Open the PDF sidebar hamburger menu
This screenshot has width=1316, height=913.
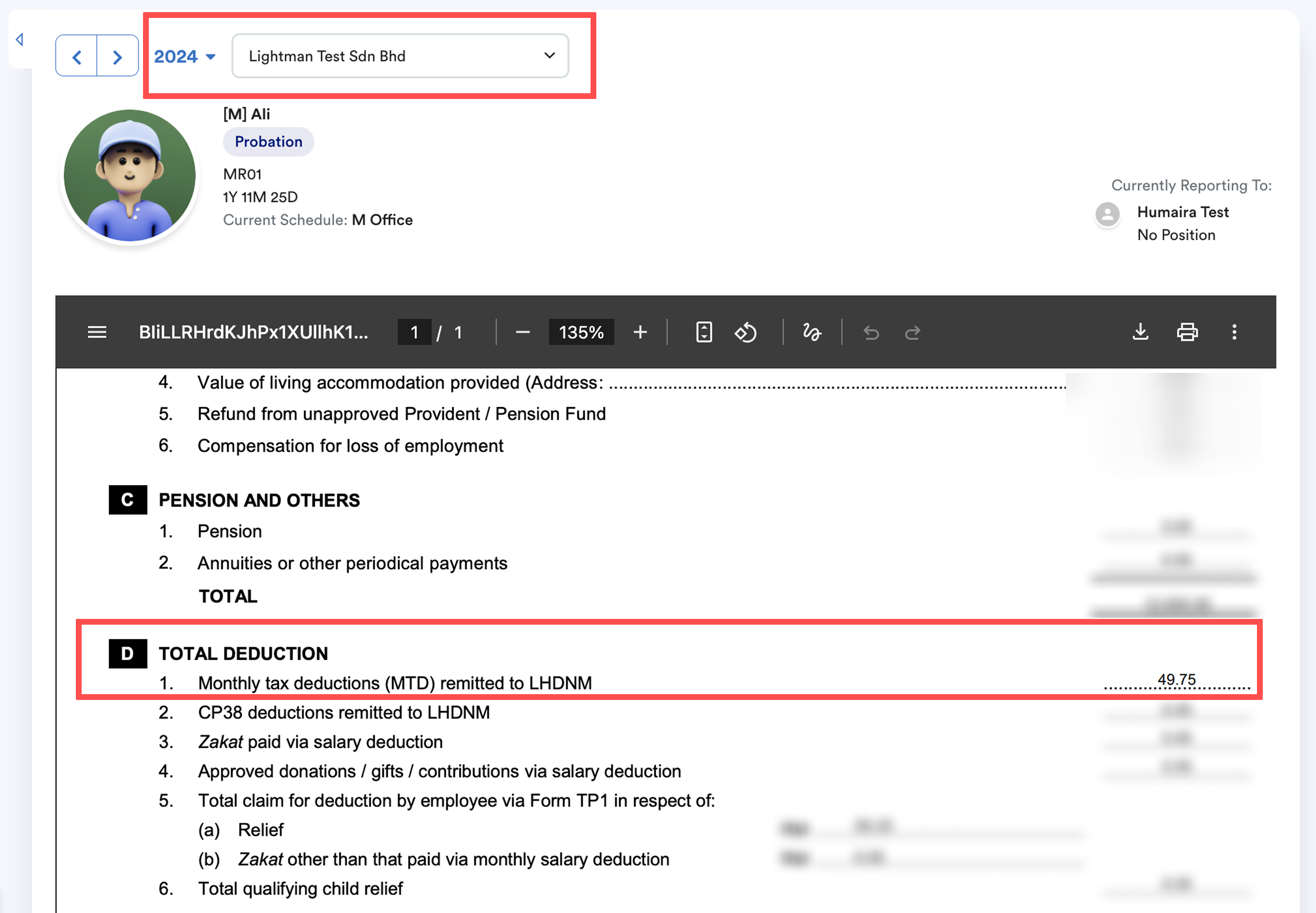coord(97,332)
